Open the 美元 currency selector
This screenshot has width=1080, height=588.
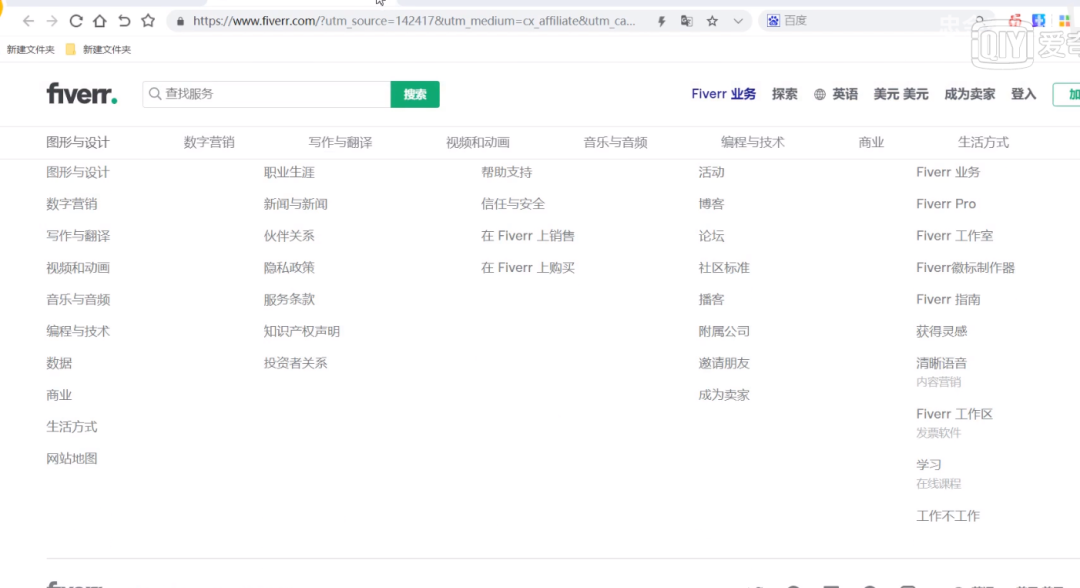coord(900,94)
